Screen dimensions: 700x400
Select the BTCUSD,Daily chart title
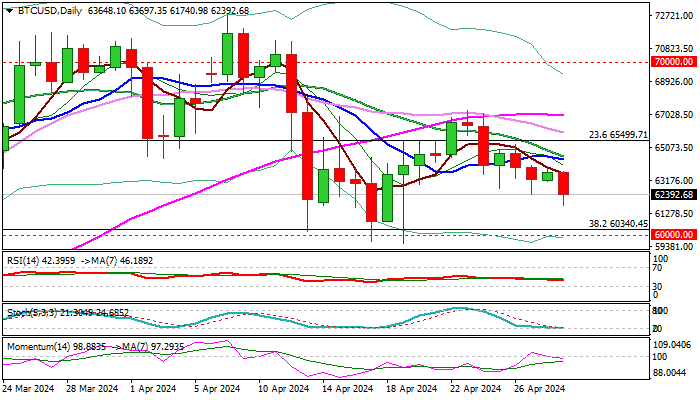click(50, 11)
